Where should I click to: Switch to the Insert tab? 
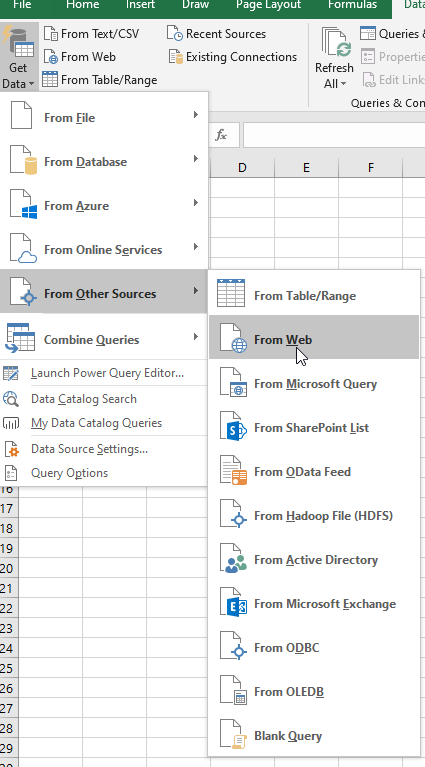click(x=140, y=5)
